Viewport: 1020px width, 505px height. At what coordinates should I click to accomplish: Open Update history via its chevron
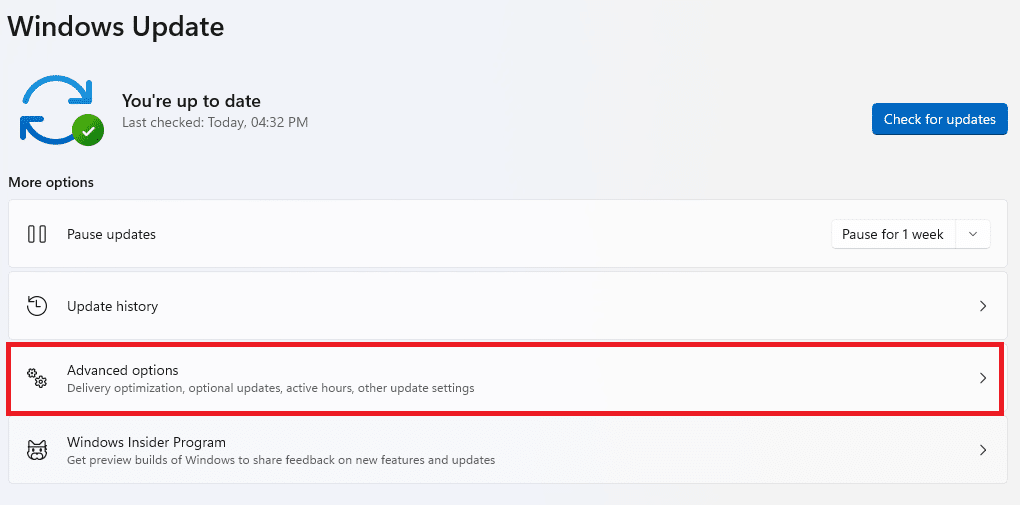tap(983, 306)
